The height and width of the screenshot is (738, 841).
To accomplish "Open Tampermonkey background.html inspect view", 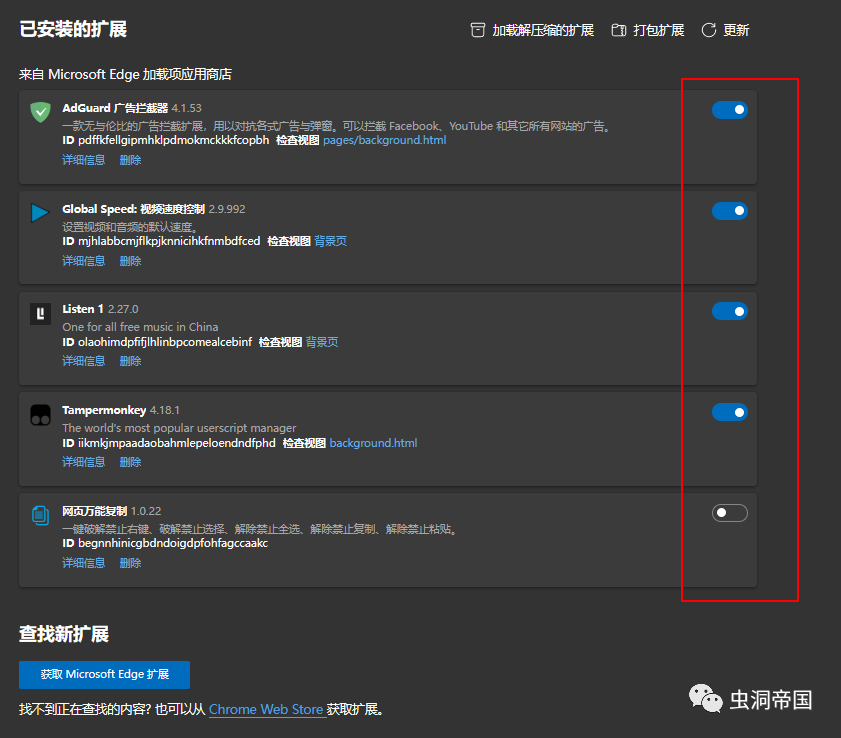I will click(373, 443).
